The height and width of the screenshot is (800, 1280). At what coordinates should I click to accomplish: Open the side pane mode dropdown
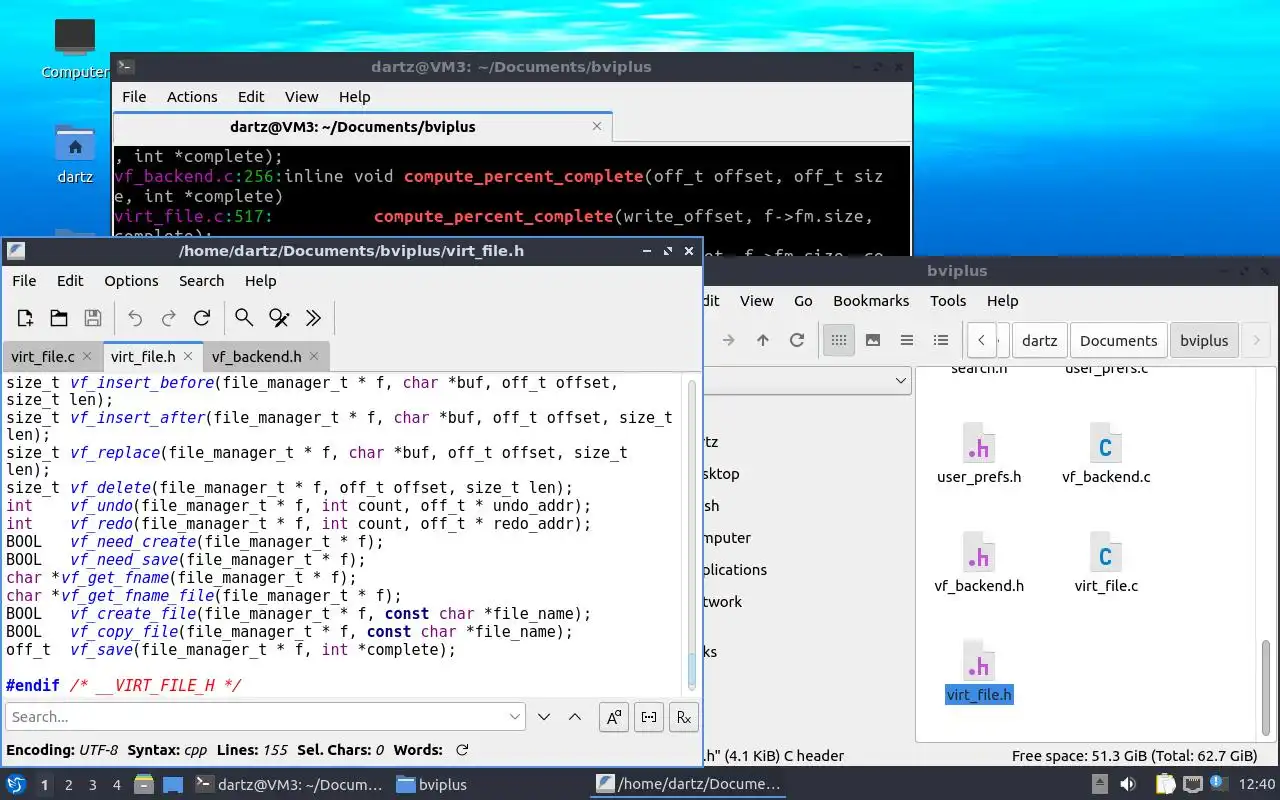pos(901,380)
